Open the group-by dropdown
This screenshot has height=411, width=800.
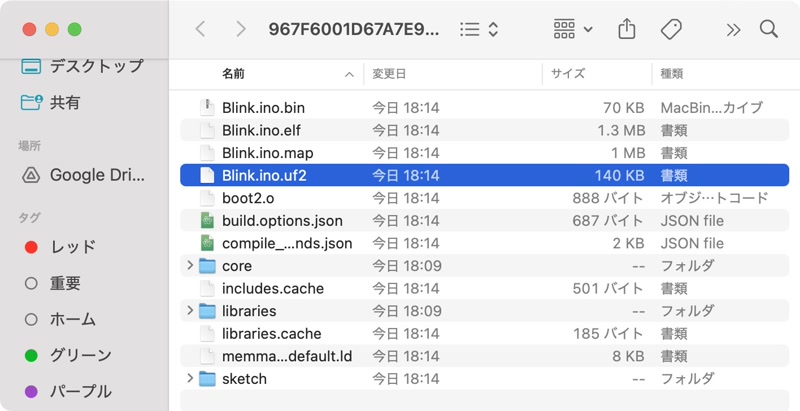[x=573, y=29]
